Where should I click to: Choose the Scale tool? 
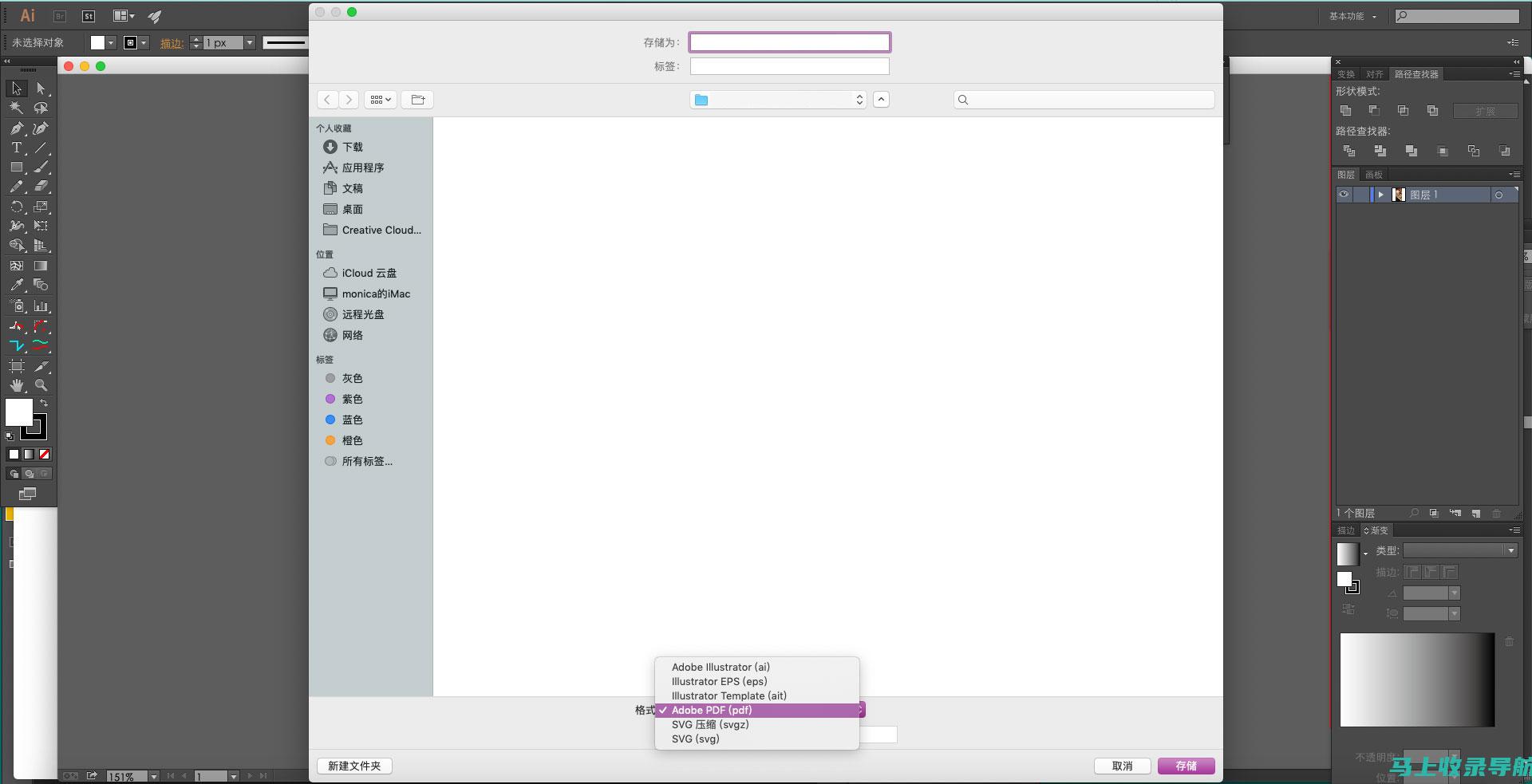click(41, 207)
